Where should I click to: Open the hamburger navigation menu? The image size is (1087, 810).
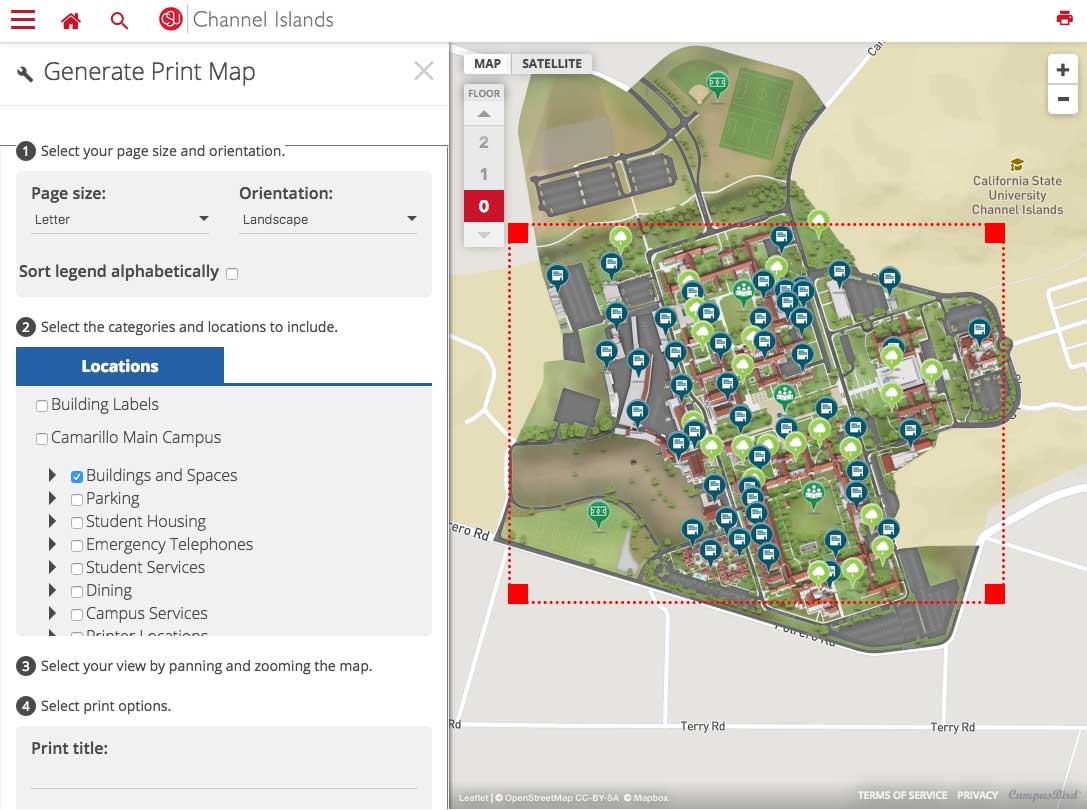pos(22,19)
